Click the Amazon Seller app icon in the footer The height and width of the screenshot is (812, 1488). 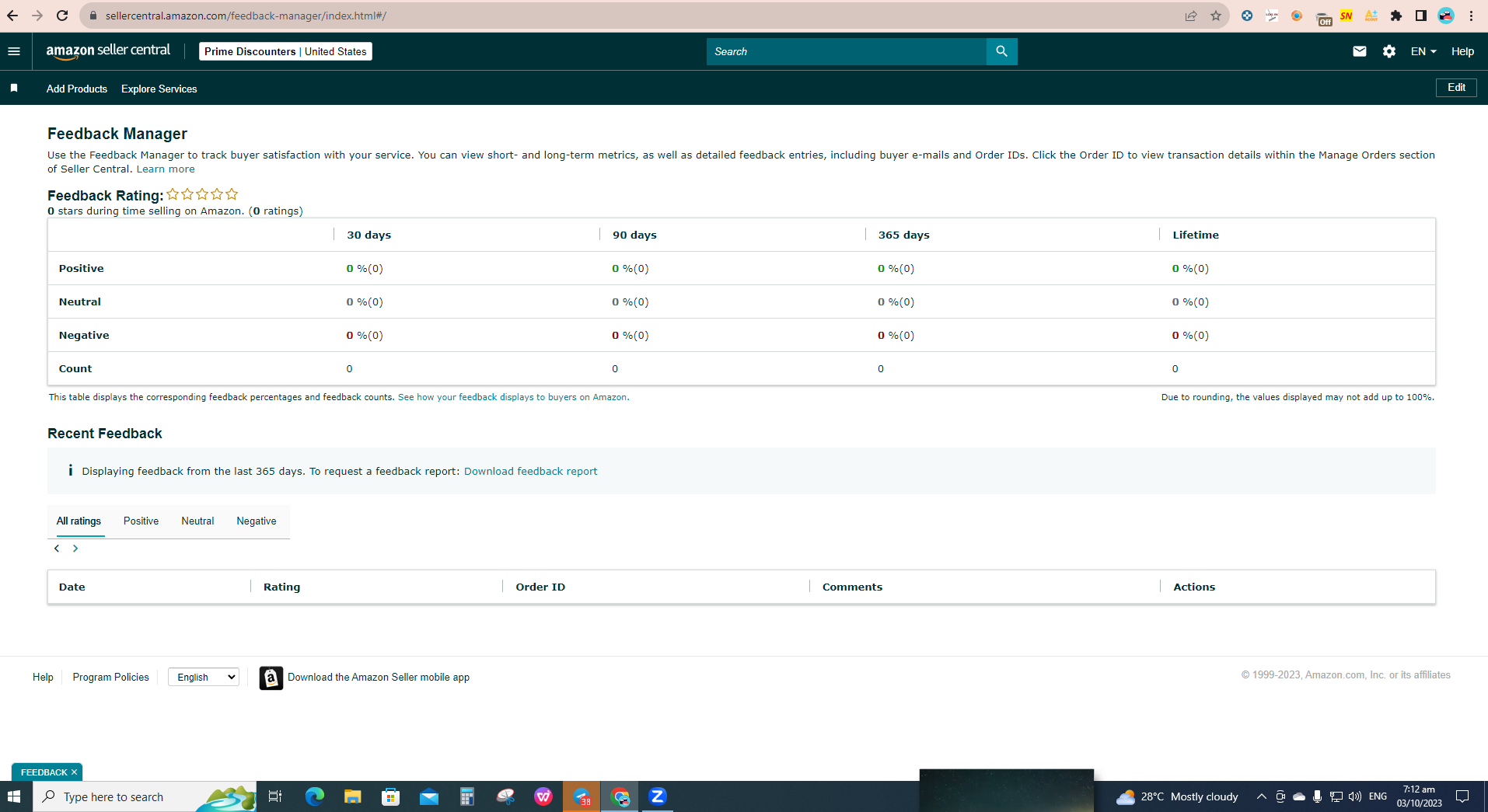tap(271, 678)
